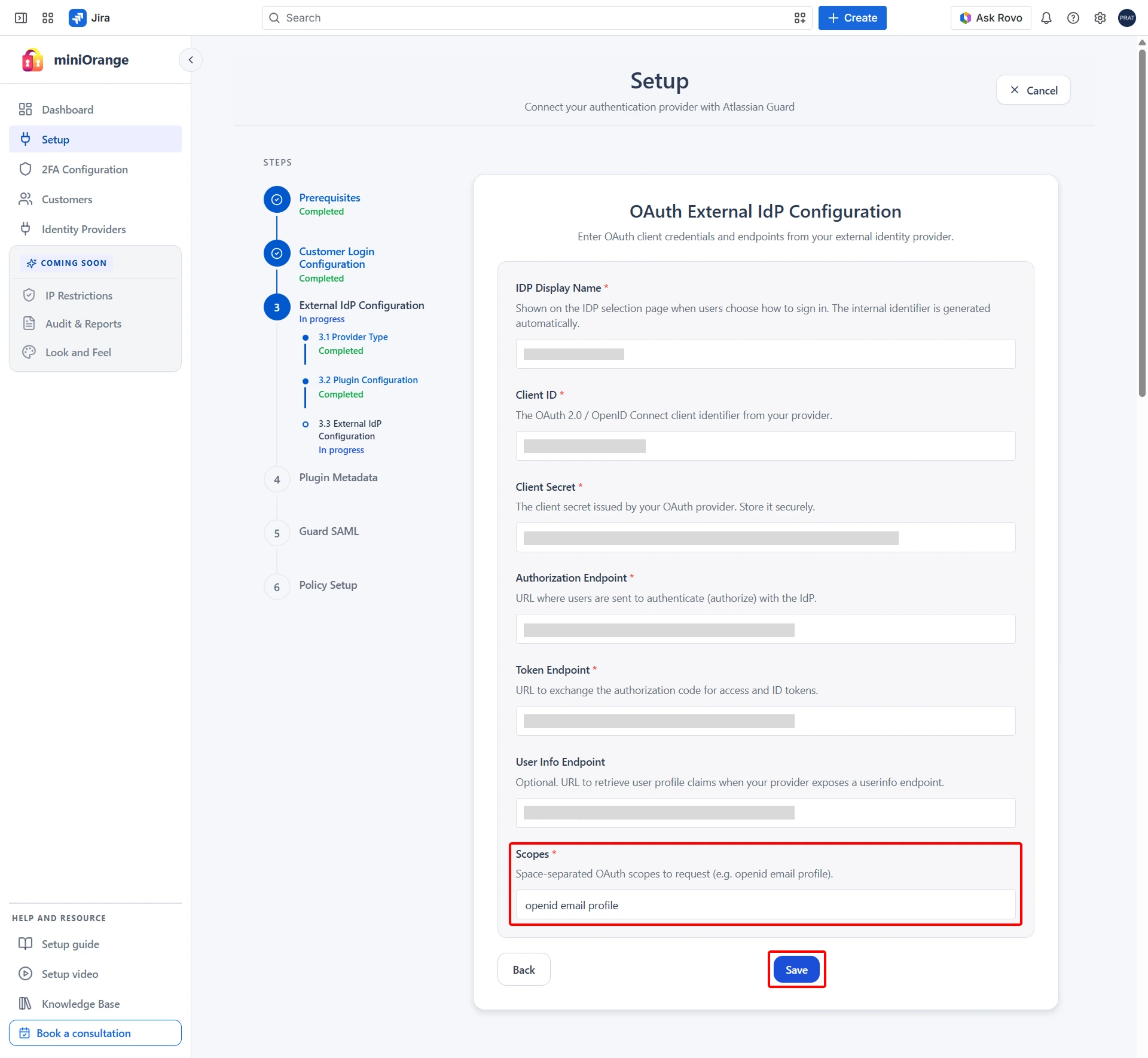Click the 2FA Configuration shield icon
Viewport: 1148px width, 1058px height.
click(x=25, y=169)
